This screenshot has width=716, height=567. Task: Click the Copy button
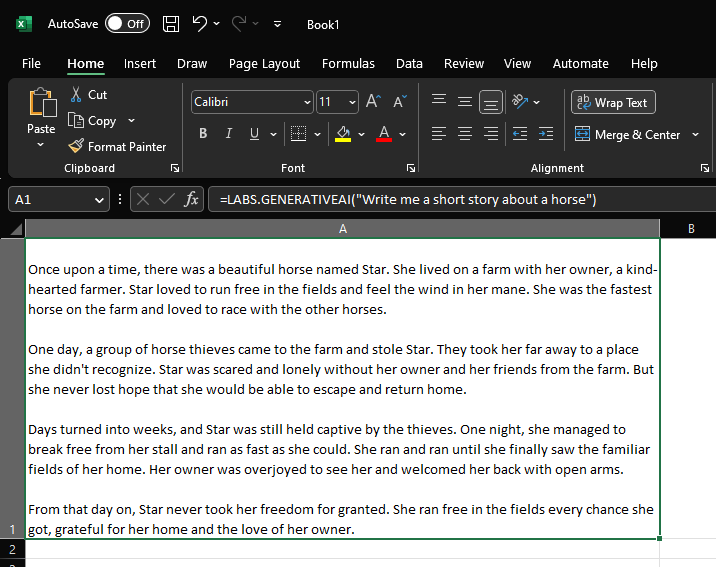(x=92, y=121)
